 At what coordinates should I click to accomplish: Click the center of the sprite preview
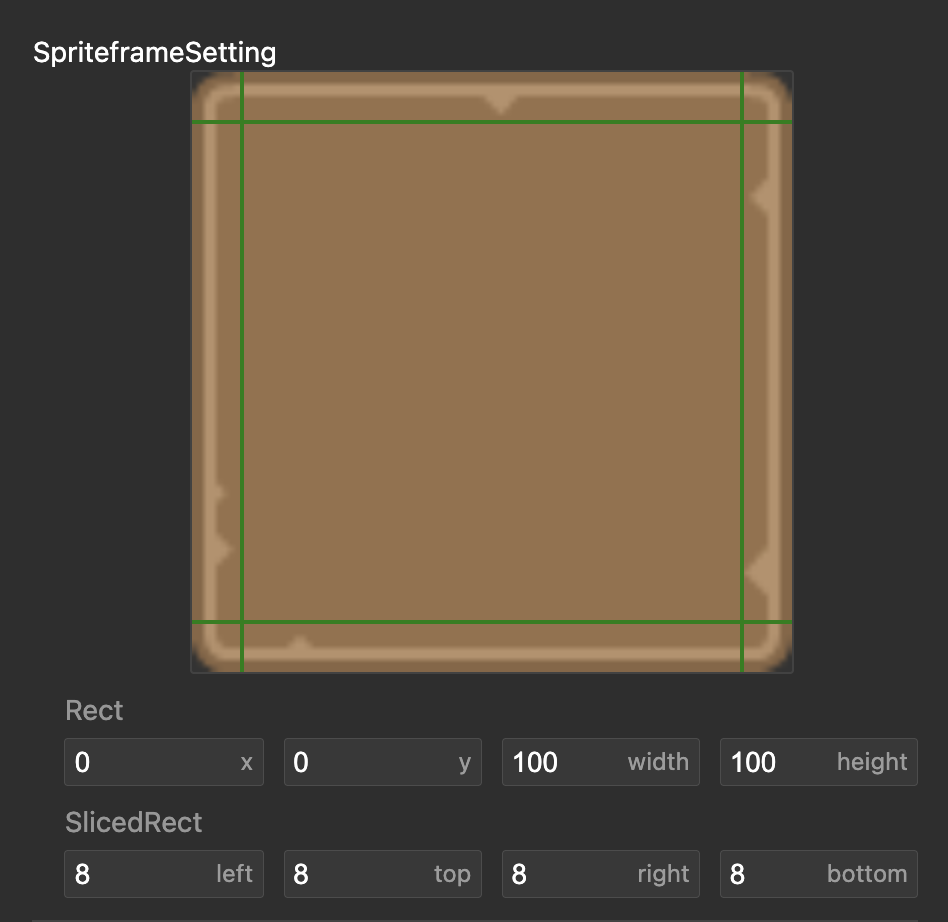point(492,372)
